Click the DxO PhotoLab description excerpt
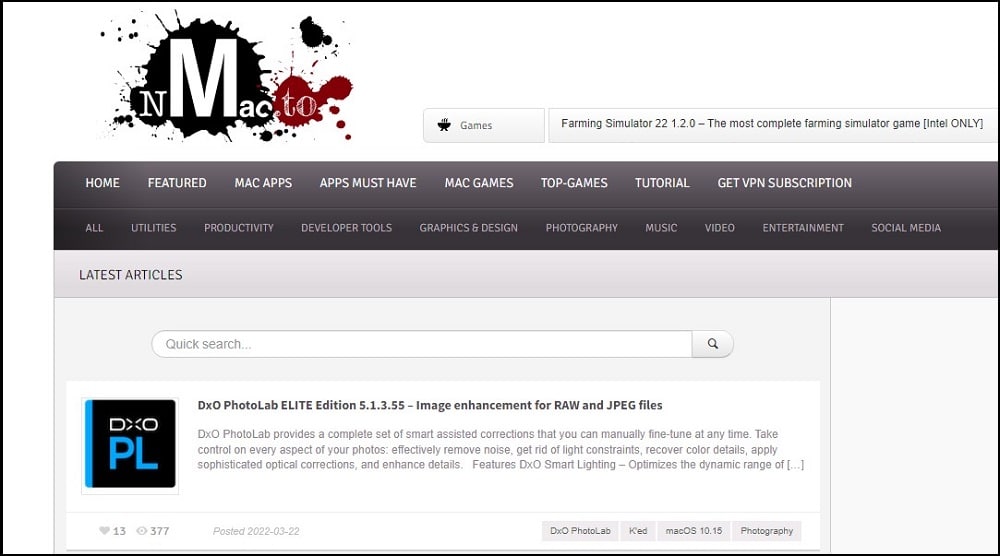1000x556 pixels. pyautogui.click(x=501, y=450)
